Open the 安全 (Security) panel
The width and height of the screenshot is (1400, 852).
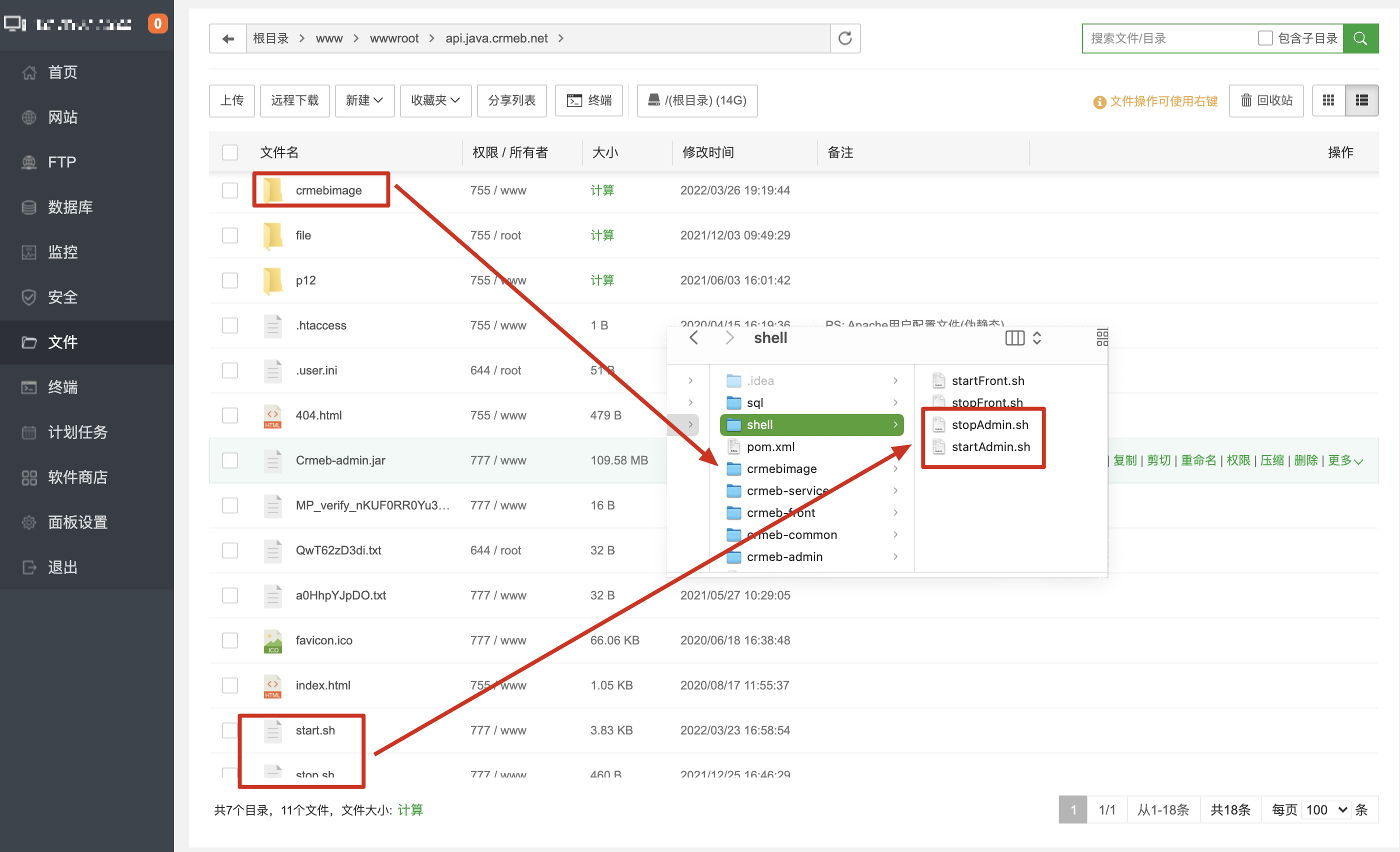point(62,297)
